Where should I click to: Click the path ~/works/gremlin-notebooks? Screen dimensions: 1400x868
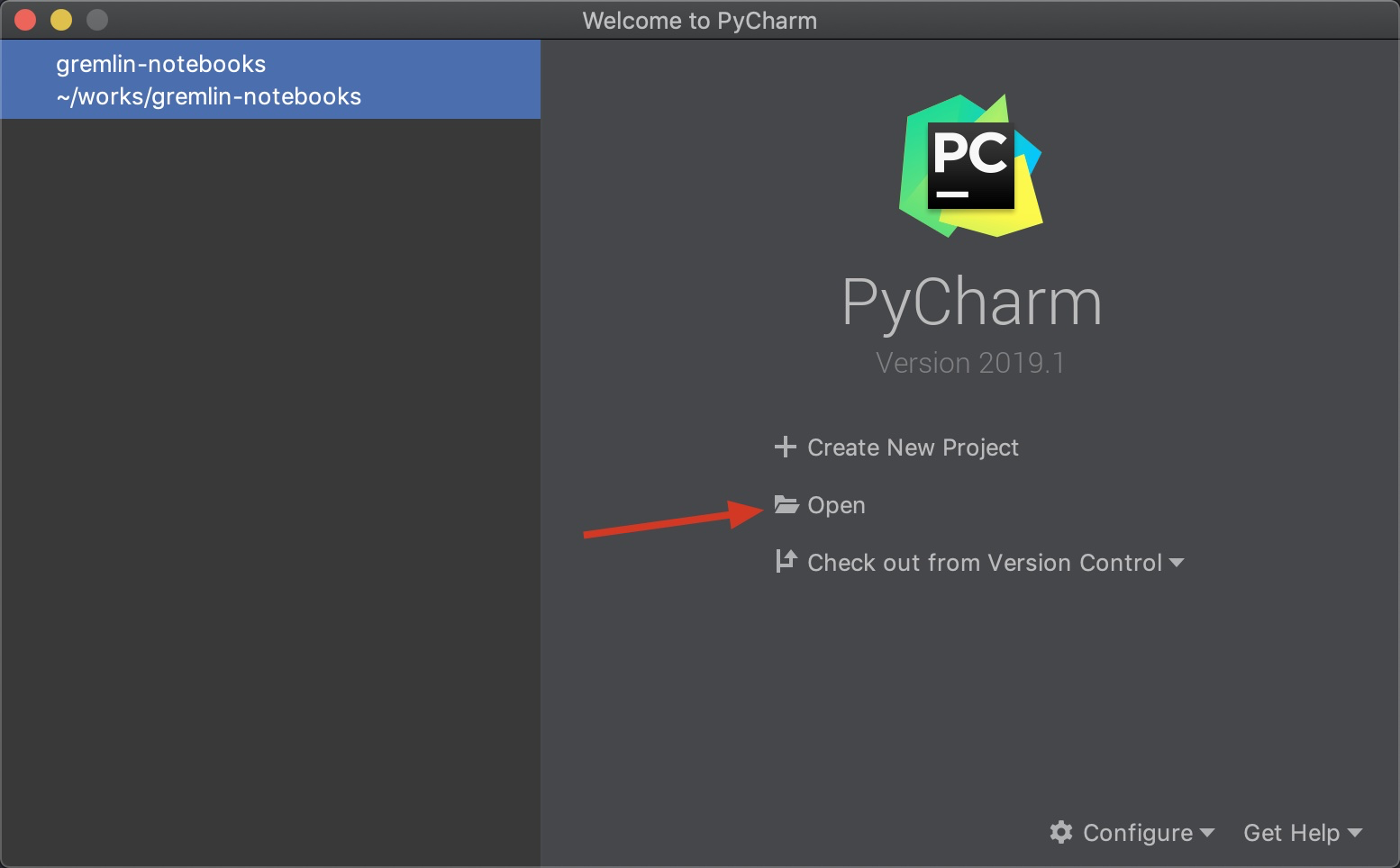coord(209,96)
